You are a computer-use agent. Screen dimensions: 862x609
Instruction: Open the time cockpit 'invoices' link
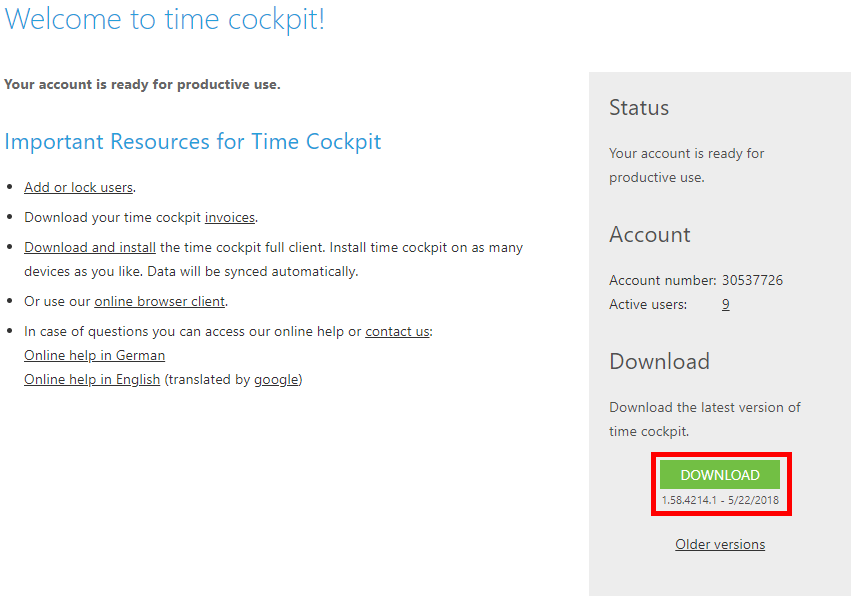(230, 218)
